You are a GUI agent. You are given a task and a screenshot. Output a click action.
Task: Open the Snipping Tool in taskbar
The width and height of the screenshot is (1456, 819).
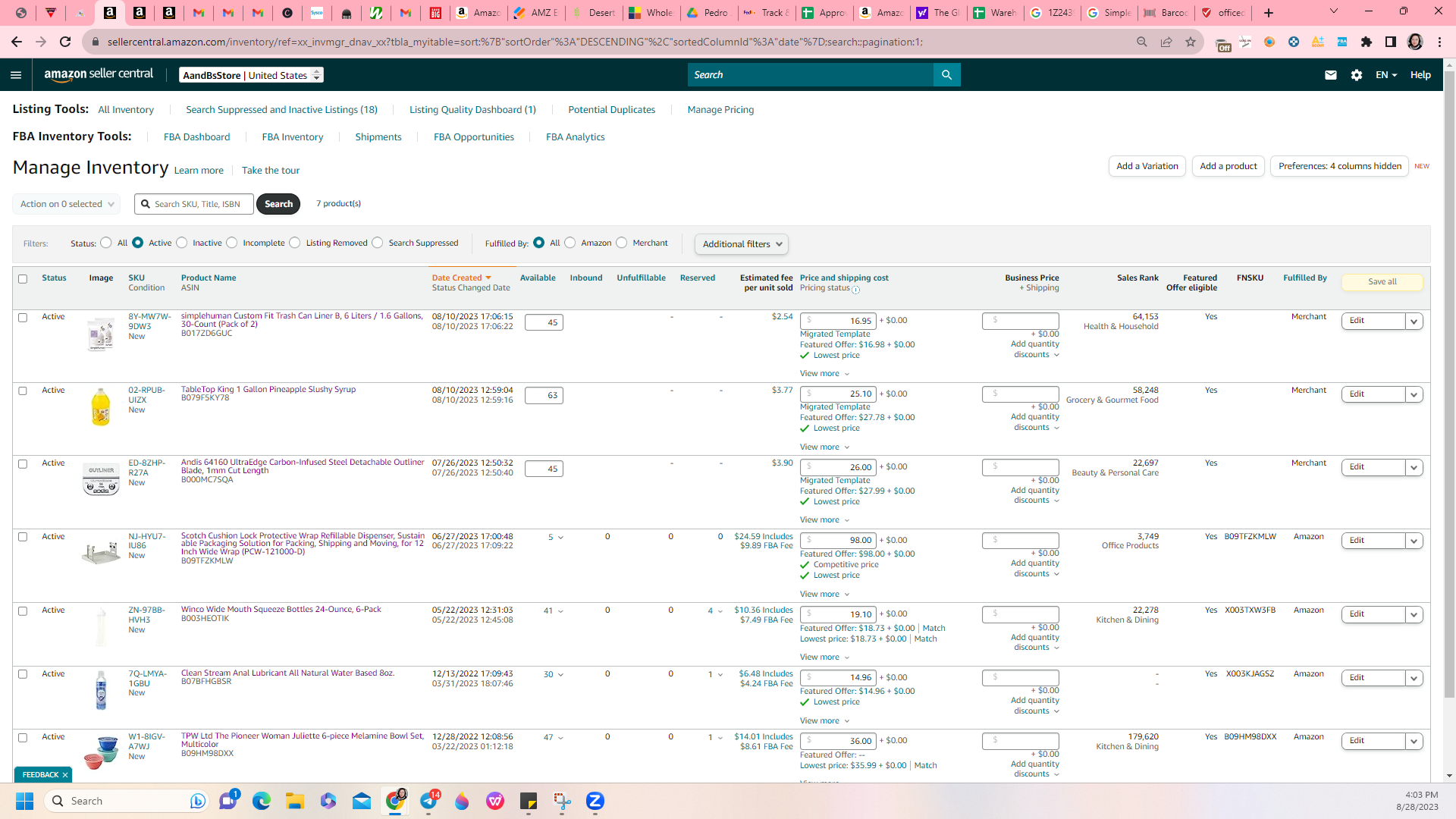point(562,801)
